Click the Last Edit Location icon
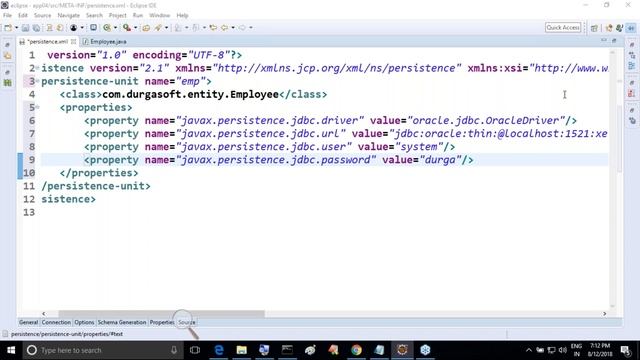Screen dimensions: 640x360 coord(213,28)
